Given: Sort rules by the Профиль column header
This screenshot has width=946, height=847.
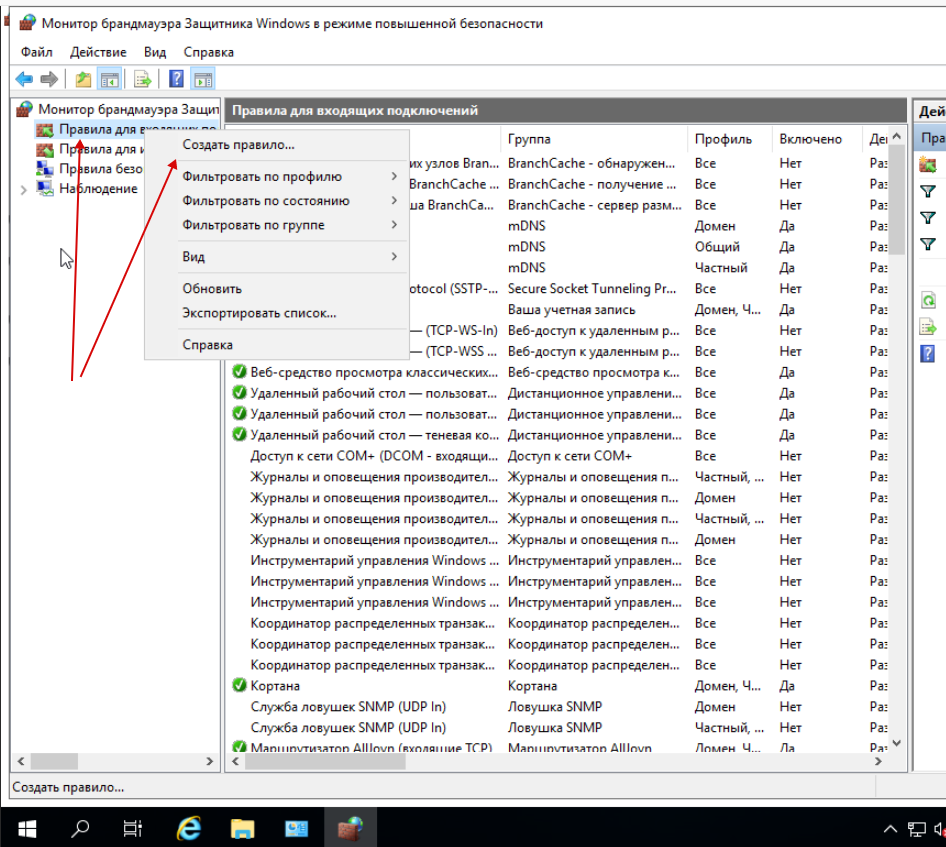Looking at the screenshot, I should [x=729, y=139].
